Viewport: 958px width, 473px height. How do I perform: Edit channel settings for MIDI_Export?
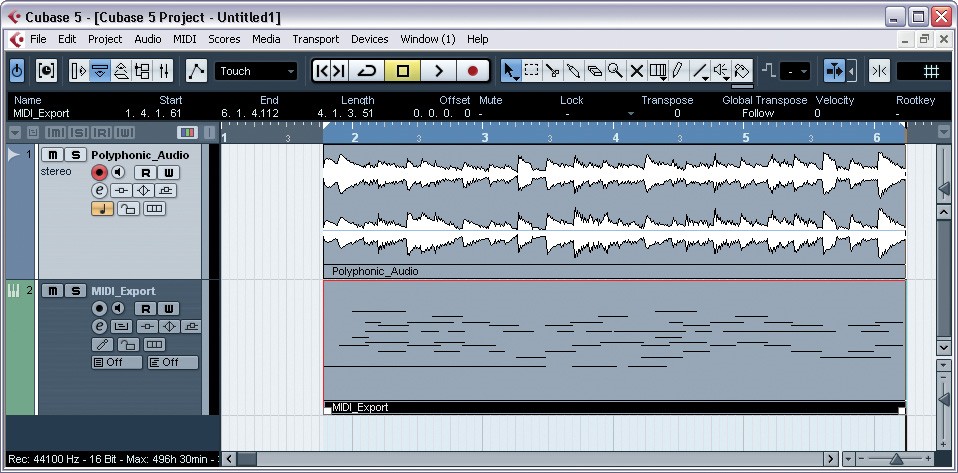[x=99, y=326]
